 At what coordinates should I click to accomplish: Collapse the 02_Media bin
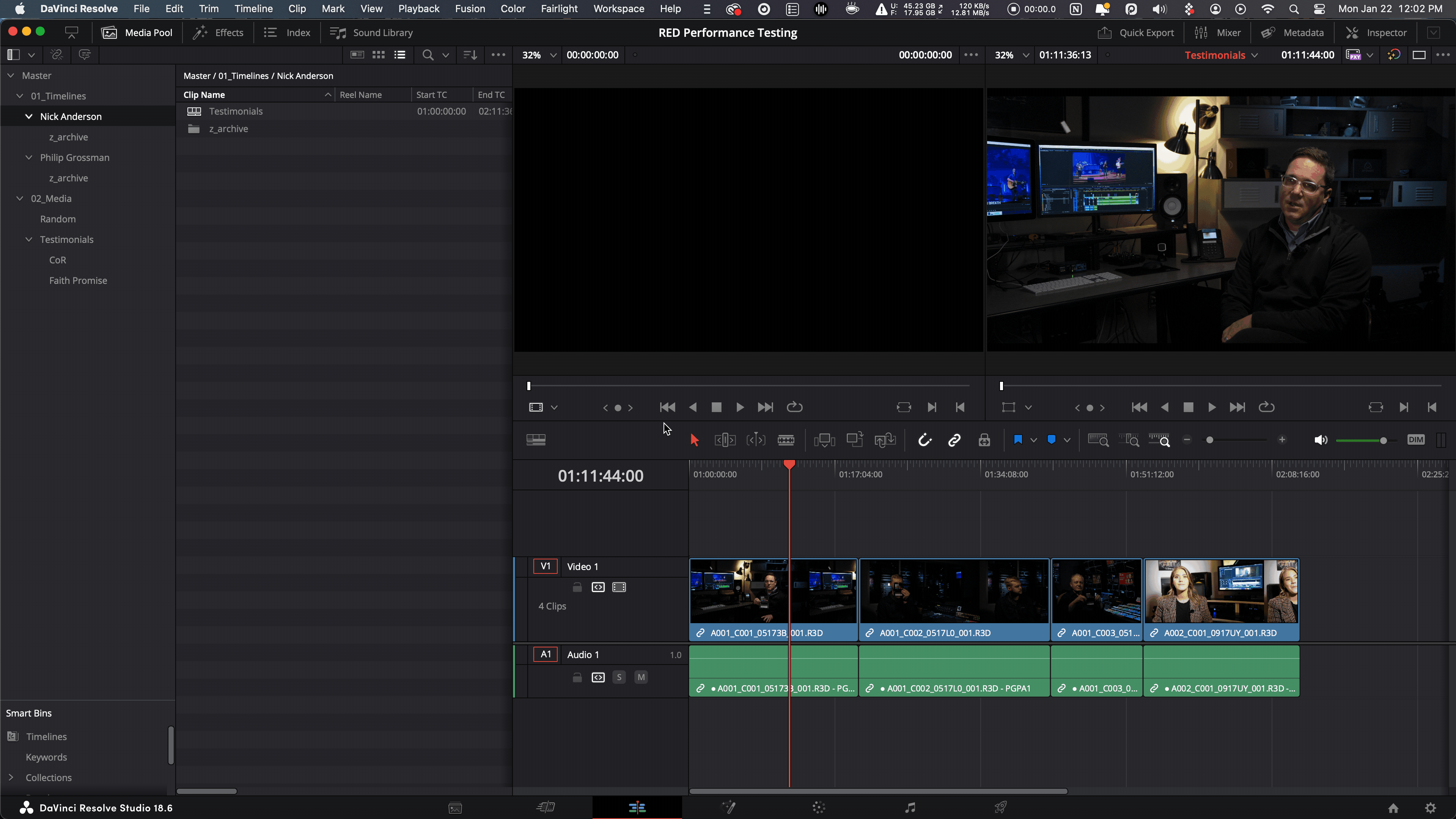tap(20, 198)
